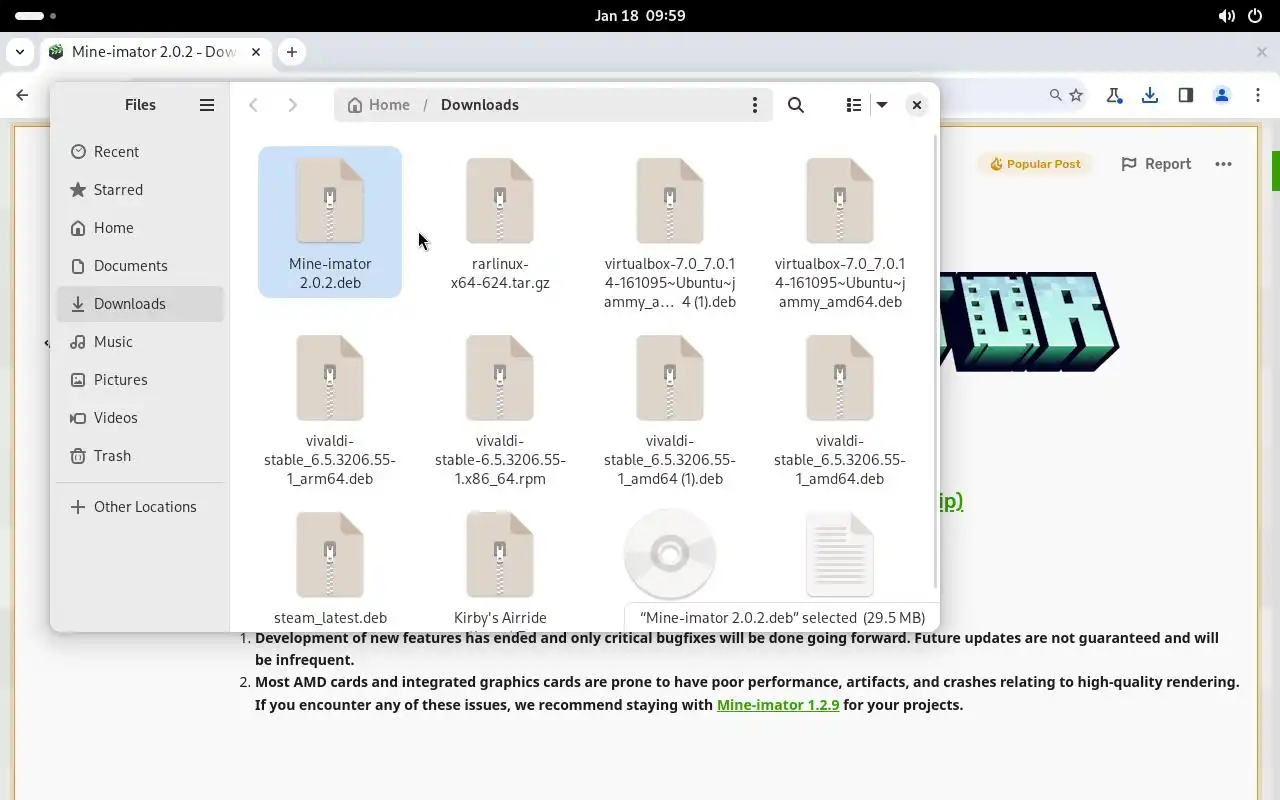Viewport: 1280px width, 800px height.
Task: Select the Mine-imator 2.0.2.deb file
Action: pyautogui.click(x=330, y=222)
